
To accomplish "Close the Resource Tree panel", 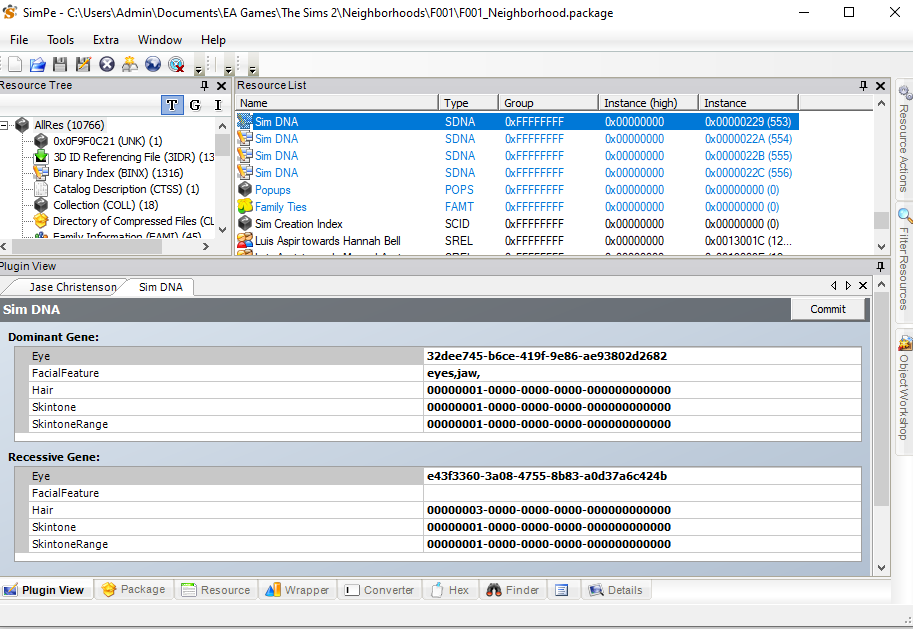I will 221,86.
